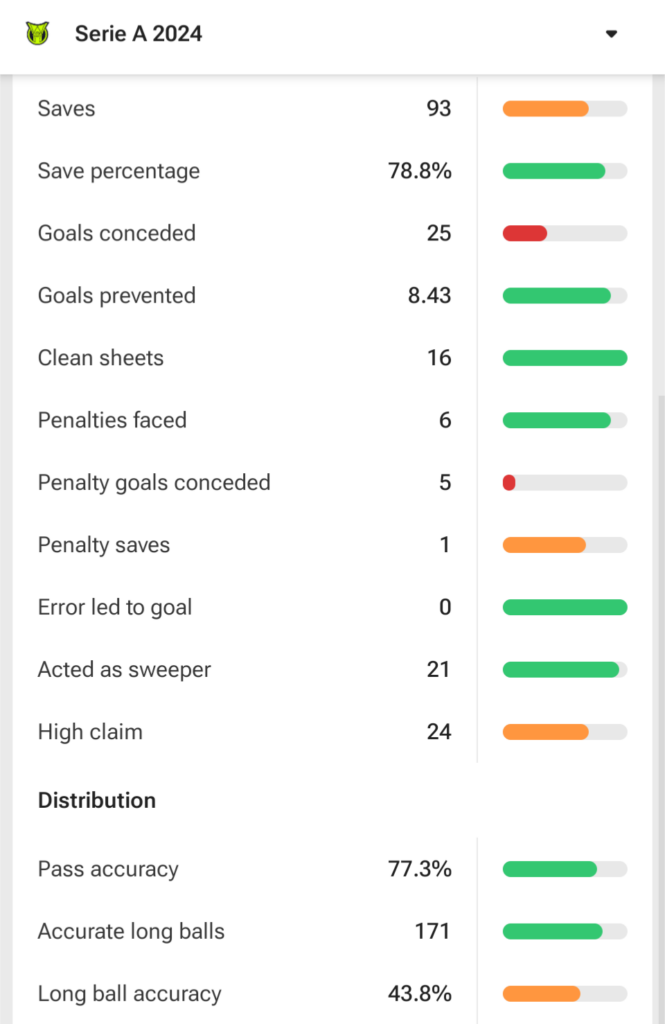Viewport: 665px width, 1024px height.
Task: Click the Distribution section heading
Action: (x=97, y=800)
